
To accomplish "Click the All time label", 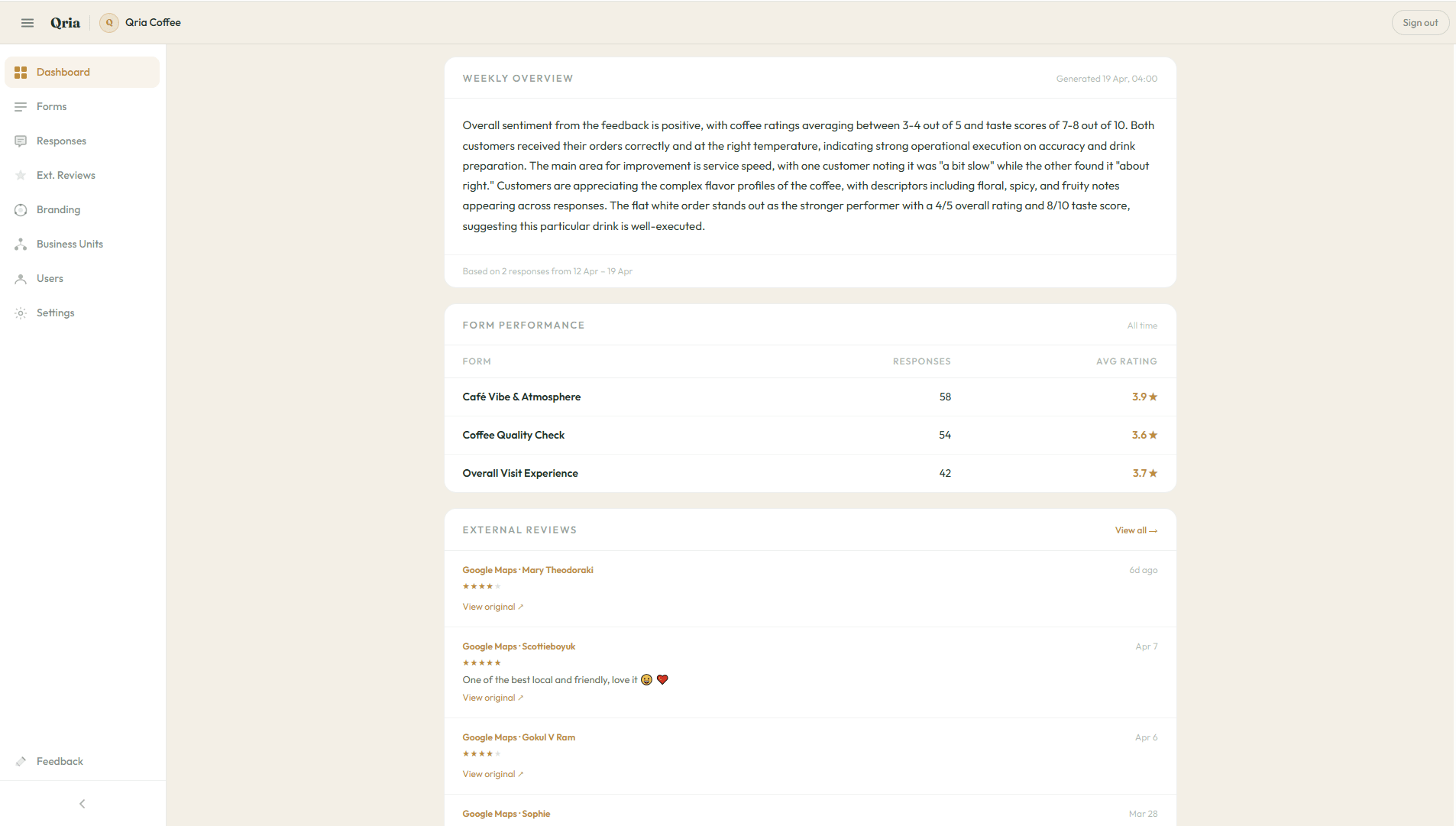I will [1142, 326].
